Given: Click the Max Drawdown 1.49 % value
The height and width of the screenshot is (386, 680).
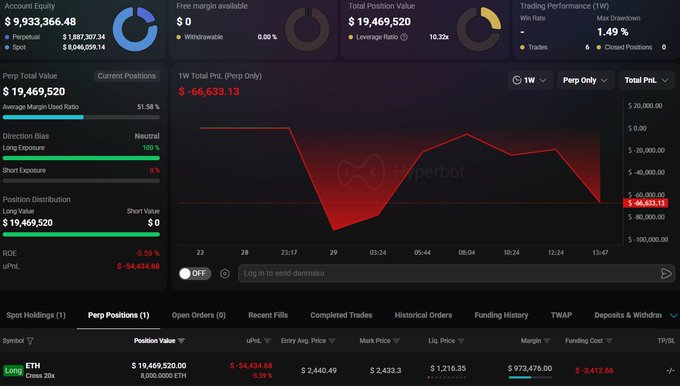Looking at the screenshot, I should point(612,32).
